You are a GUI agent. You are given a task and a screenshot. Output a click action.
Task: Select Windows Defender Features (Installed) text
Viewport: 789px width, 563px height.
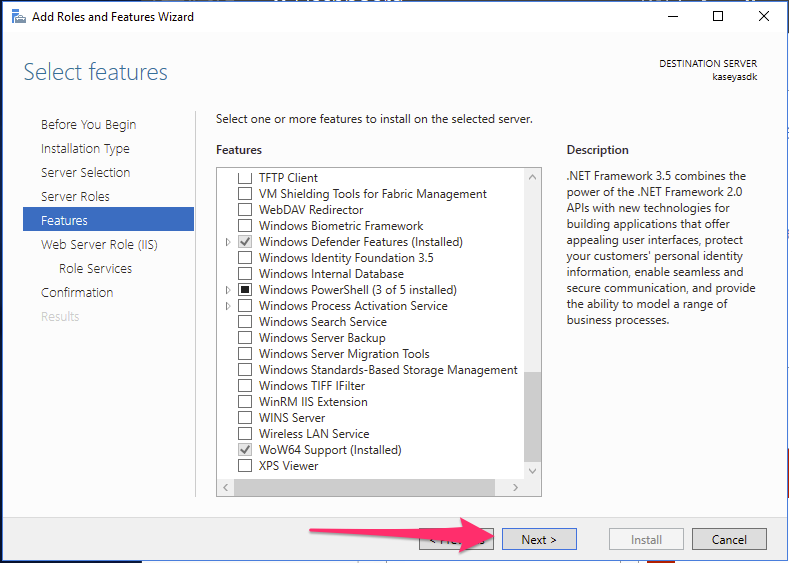pyautogui.click(x=361, y=242)
